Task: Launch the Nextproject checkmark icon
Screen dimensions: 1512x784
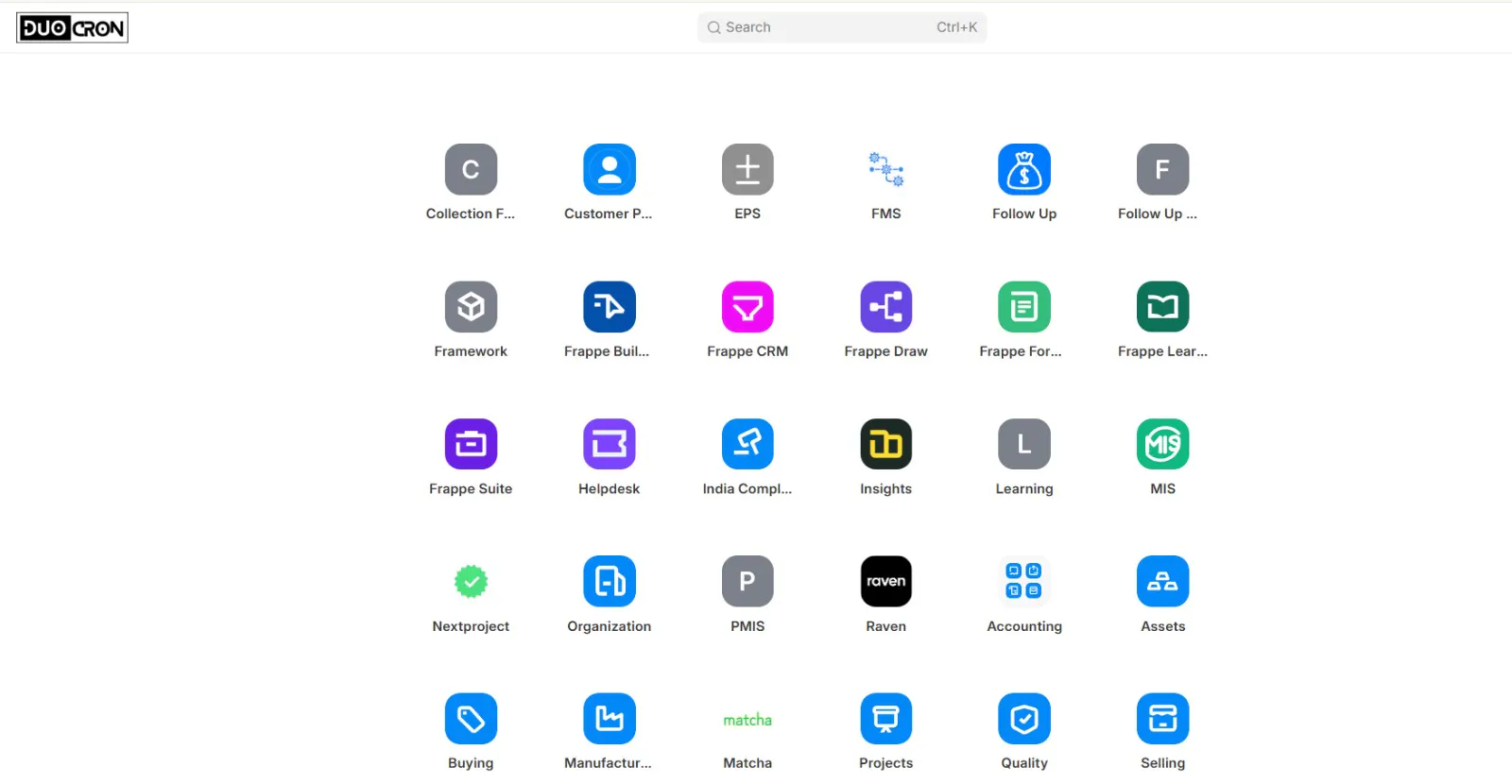Action: point(471,582)
